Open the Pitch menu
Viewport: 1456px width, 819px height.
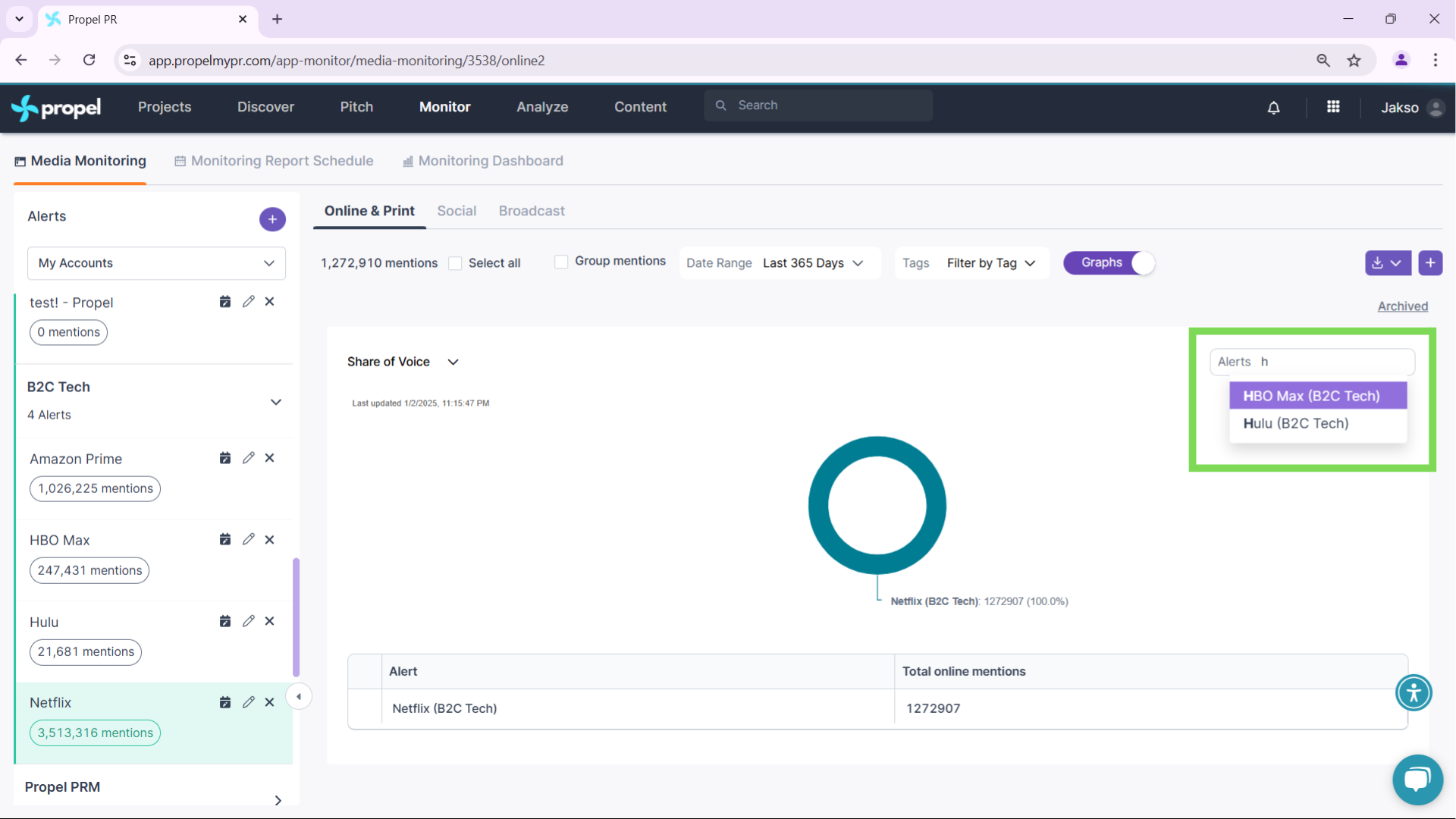point(356,107)
